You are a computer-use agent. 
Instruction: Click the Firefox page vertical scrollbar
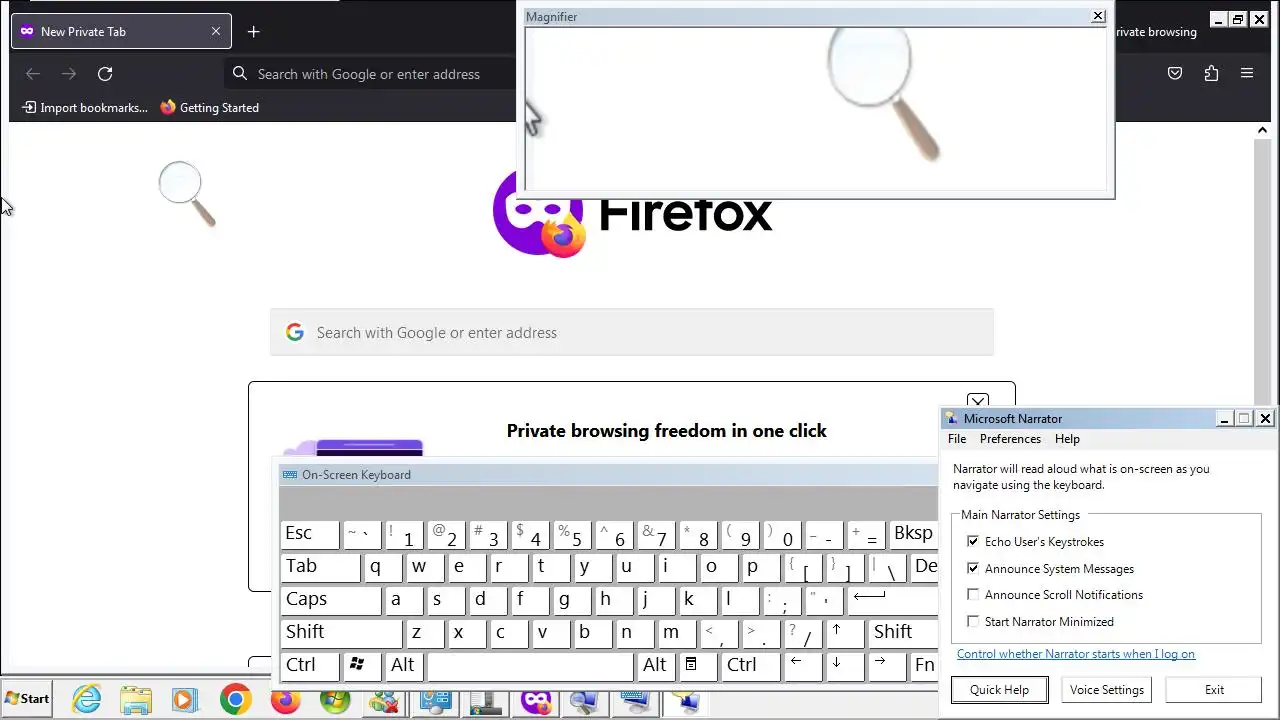(1262, 270)
